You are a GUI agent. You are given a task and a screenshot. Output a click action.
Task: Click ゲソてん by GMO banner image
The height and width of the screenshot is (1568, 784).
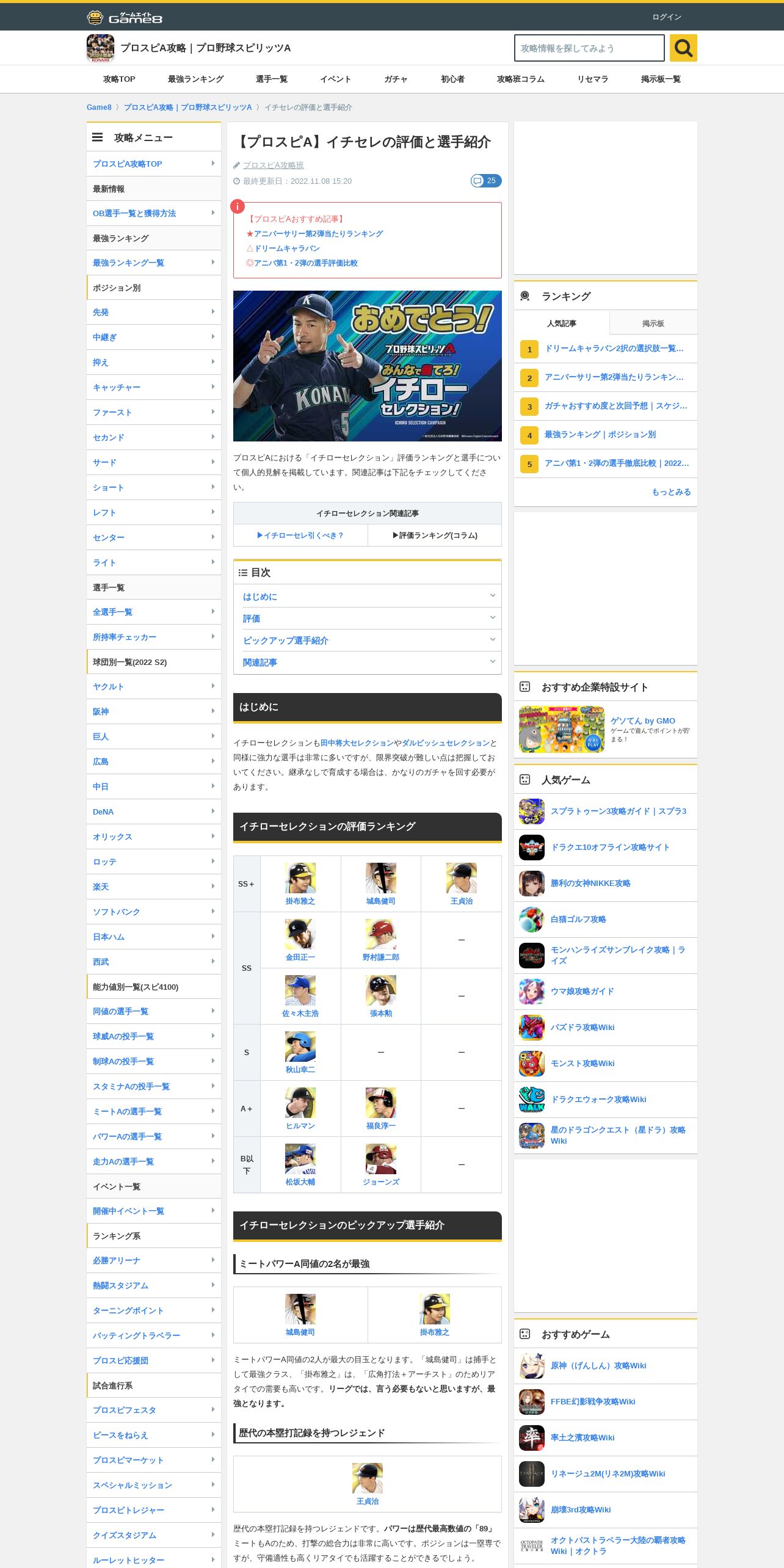(x=562, y=730)
